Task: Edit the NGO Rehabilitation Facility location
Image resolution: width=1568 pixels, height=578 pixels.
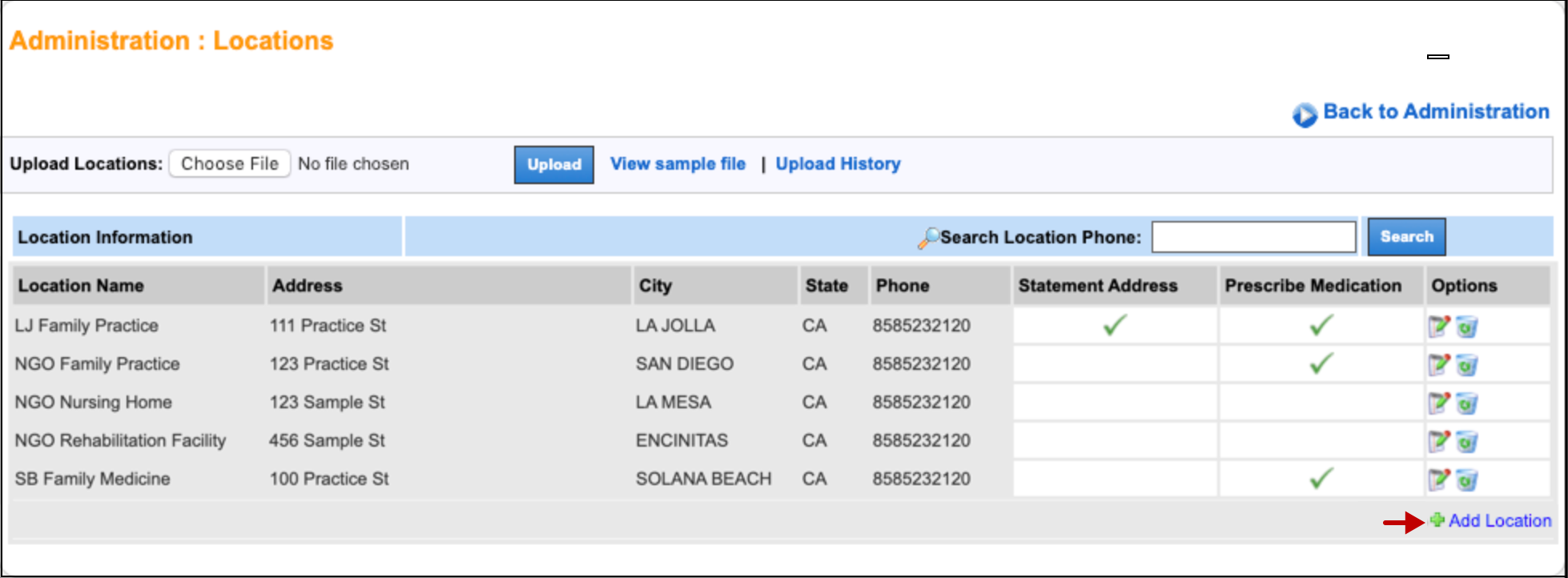Action: point(1439,441)
